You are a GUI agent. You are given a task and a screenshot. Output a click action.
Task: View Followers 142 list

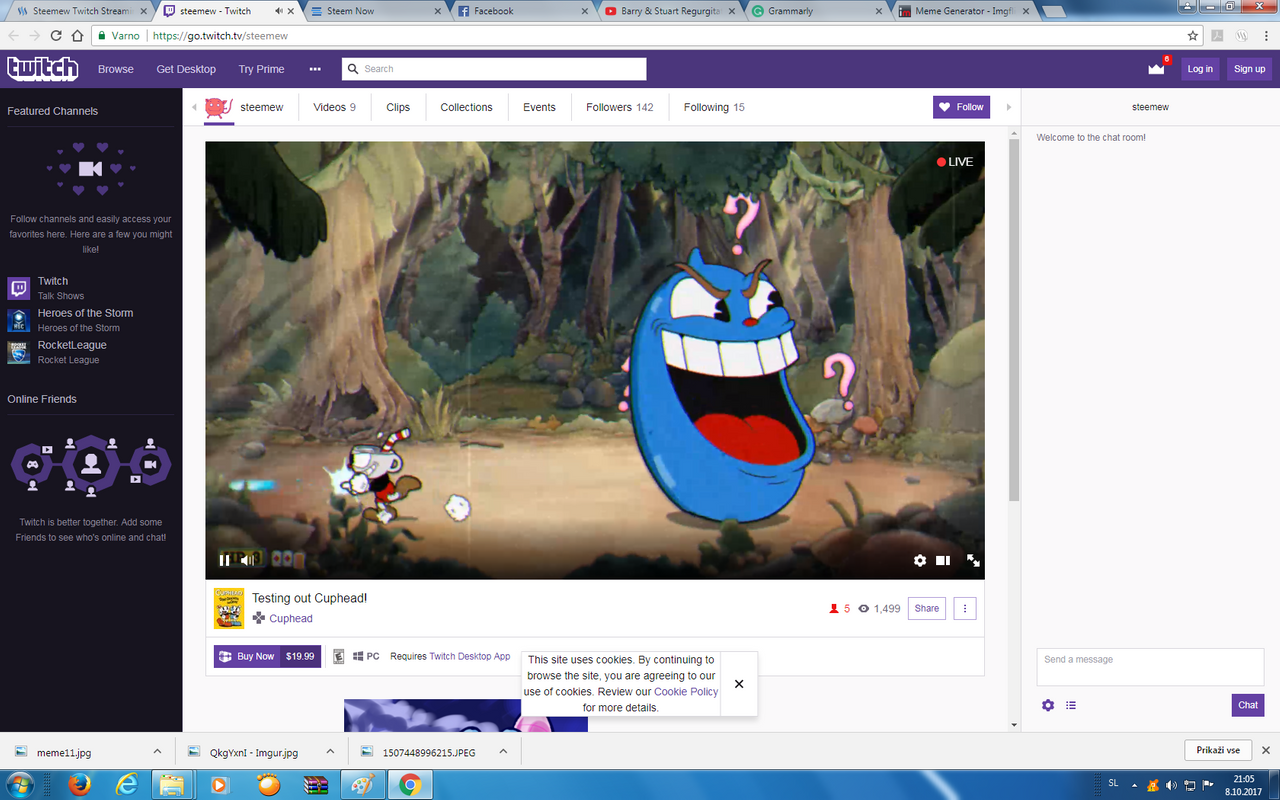(x=620, y=107)
